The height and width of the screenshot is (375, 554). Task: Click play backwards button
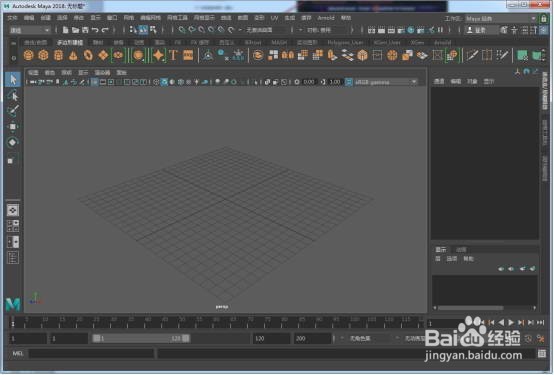[x=501, y=322]
